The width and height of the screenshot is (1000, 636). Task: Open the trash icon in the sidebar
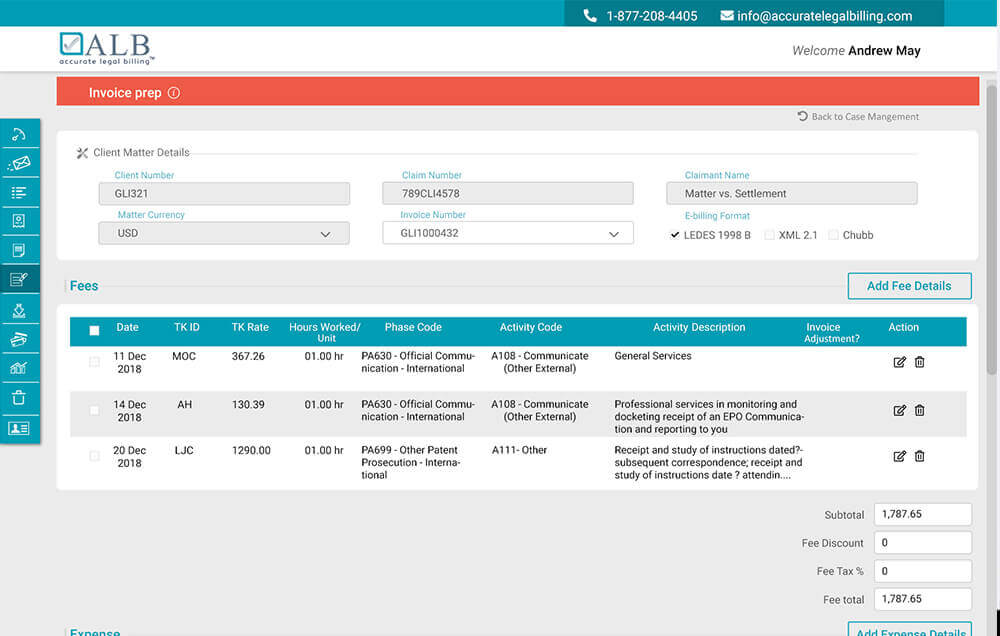20,395
